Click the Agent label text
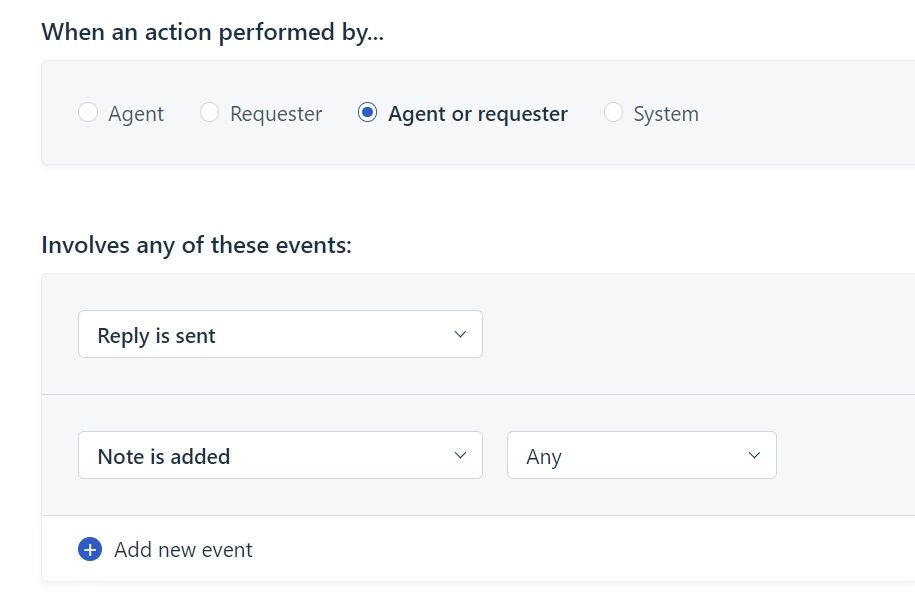915x597 pixels. [x=136, y=114]
